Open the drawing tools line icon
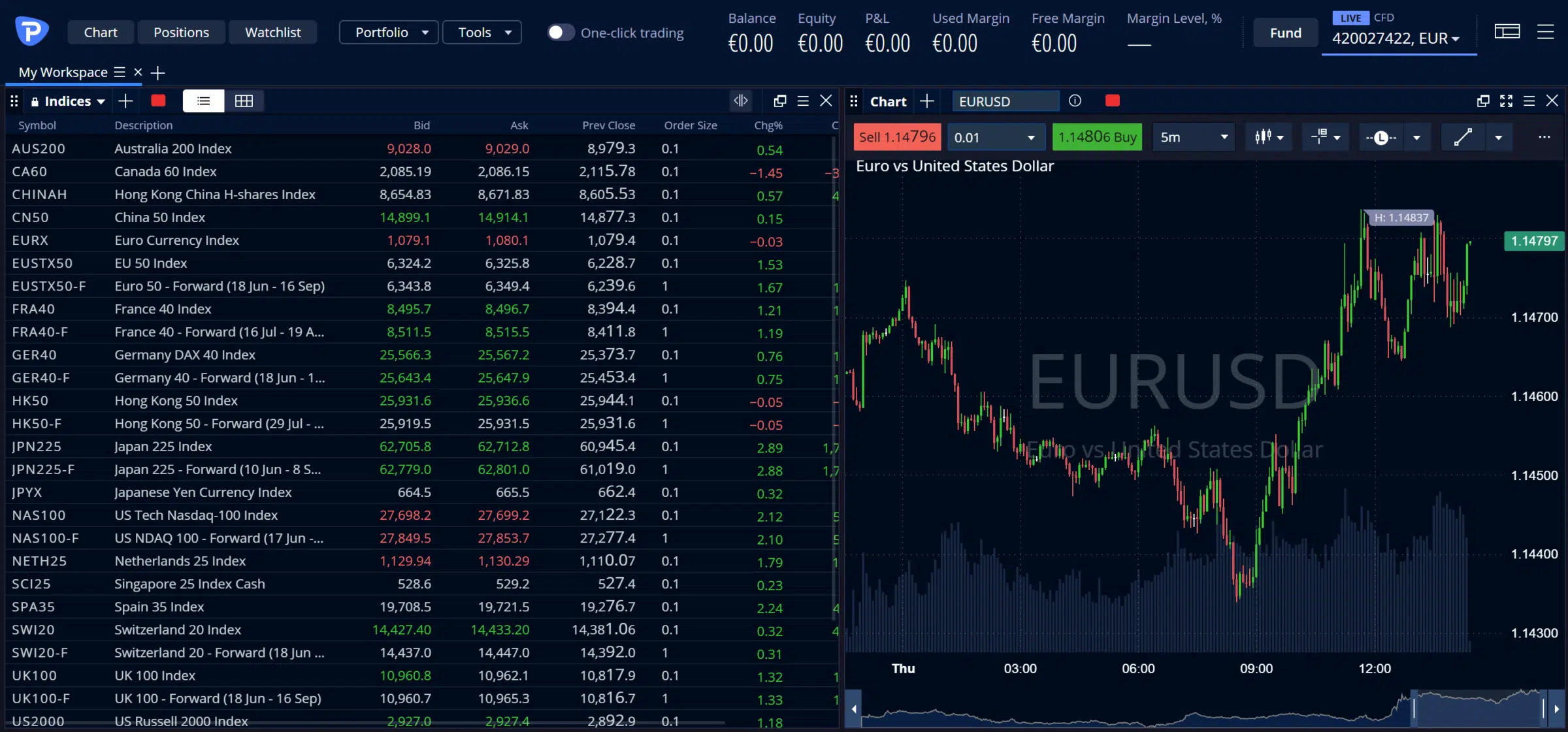This screenshot has height=732, width=1568. (x=1463, y=137)
